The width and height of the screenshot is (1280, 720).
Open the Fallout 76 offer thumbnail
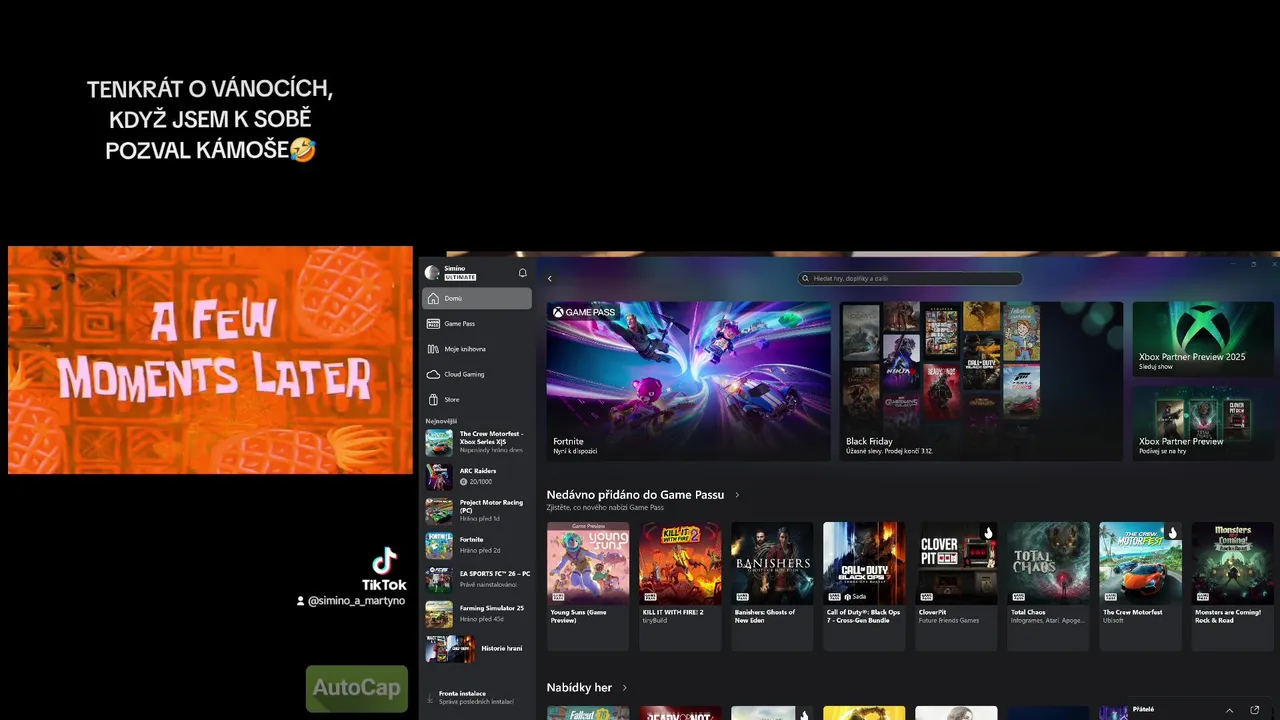point(588,713)
